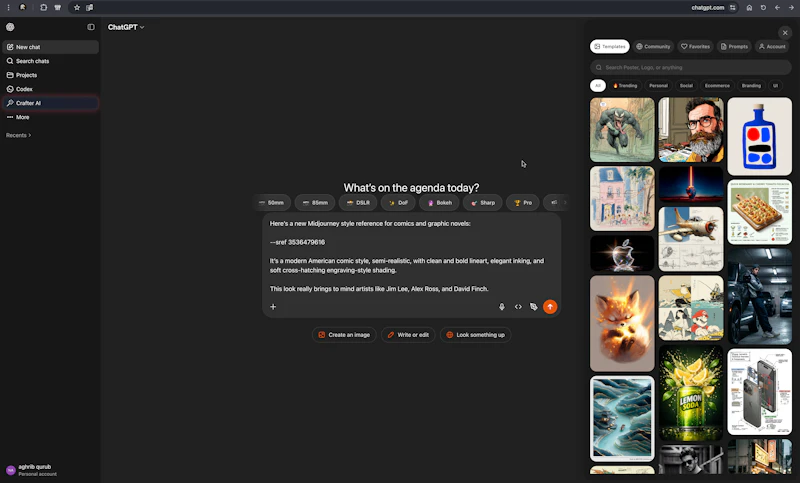Expand the More sidebar menu
The image size is (800, 483).
pos(51,117)
